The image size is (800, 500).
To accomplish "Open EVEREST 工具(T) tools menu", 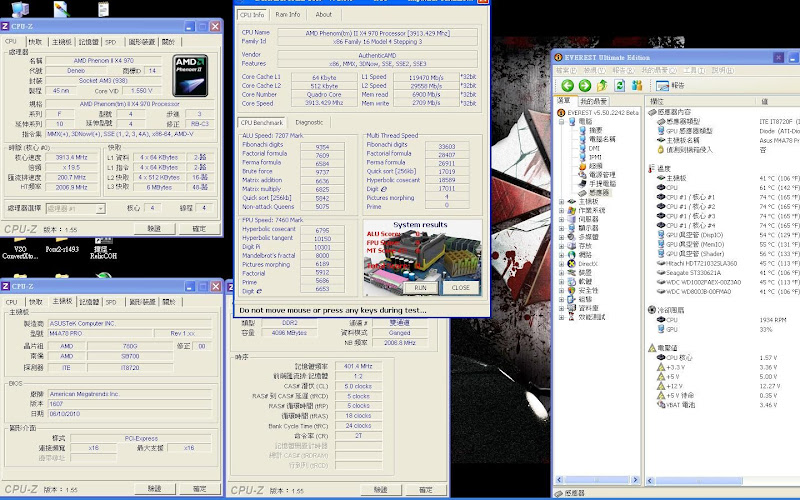I will (x=694, y=70).
